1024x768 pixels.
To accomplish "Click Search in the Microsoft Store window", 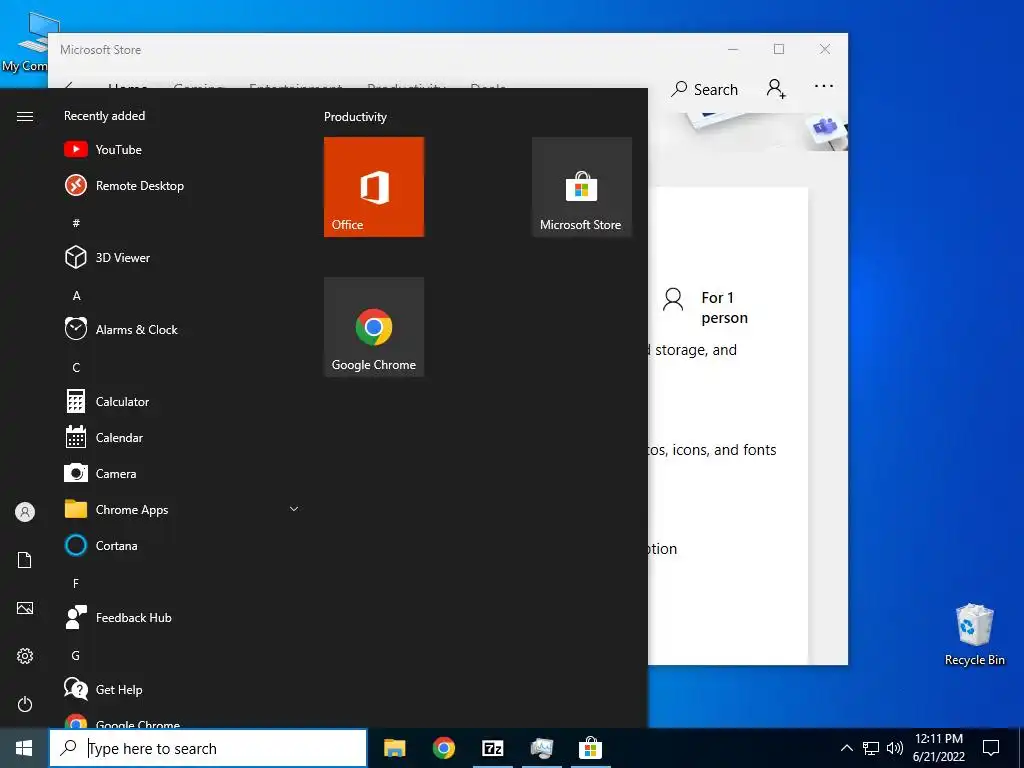I will pyautogui.click(x=705, y=89).
